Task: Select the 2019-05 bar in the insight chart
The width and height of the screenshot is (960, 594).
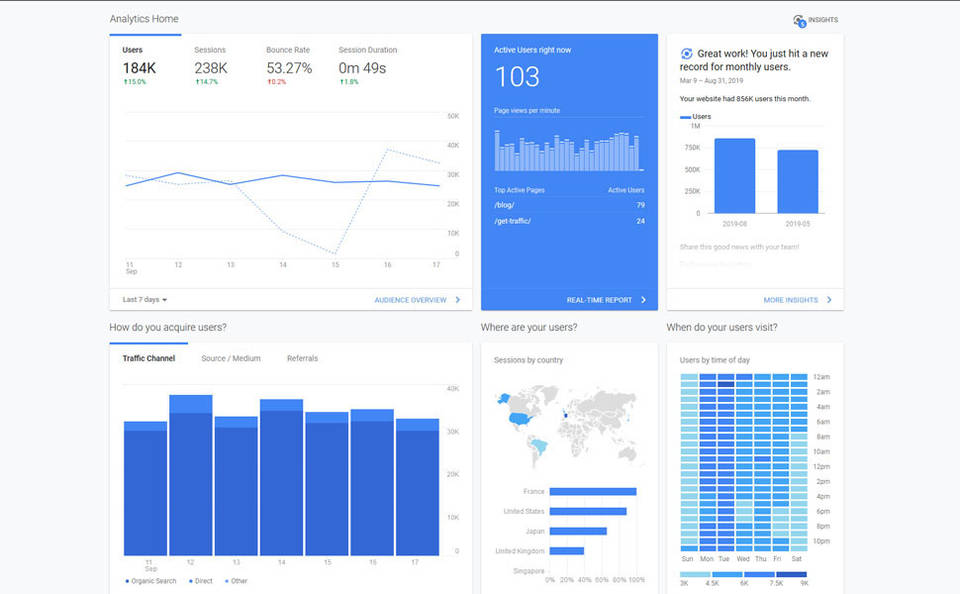Action: coord(798,181)
